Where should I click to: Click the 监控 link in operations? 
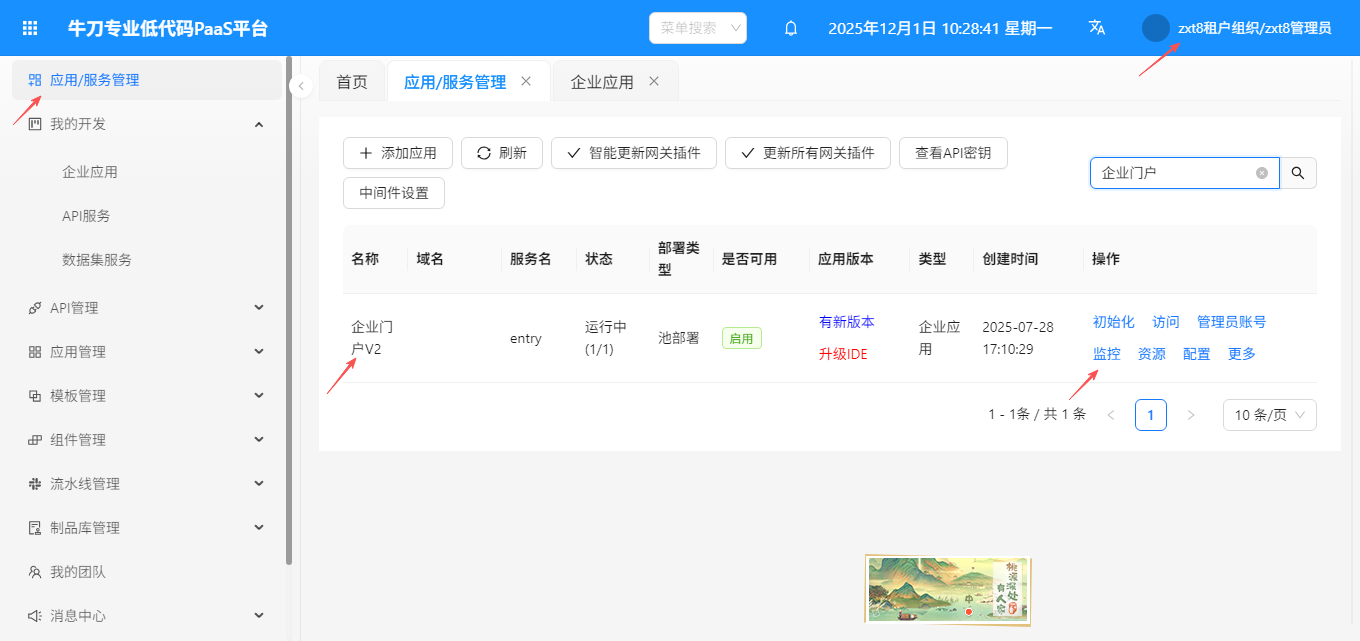[x=1106, y=354]
